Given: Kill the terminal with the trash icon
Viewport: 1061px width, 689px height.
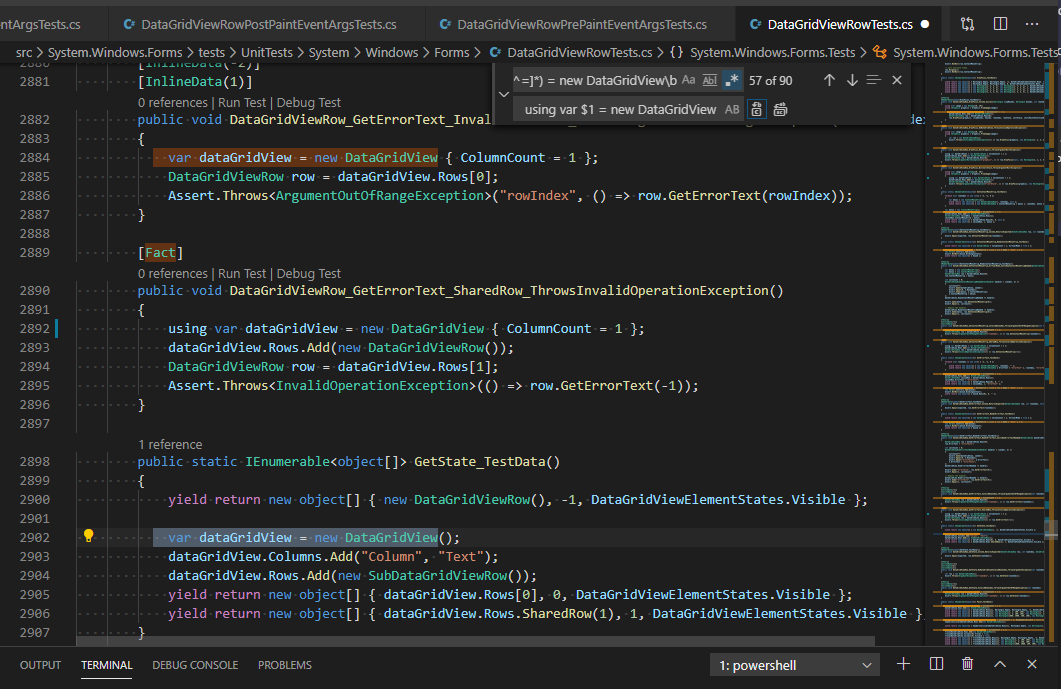Looking at the screenshot, I should click(x=968, y=663).
